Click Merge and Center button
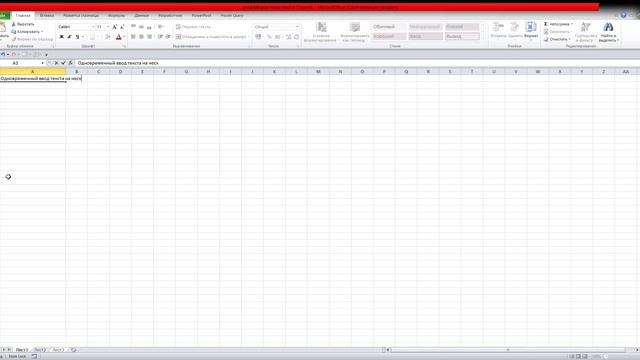 (211, 37)
